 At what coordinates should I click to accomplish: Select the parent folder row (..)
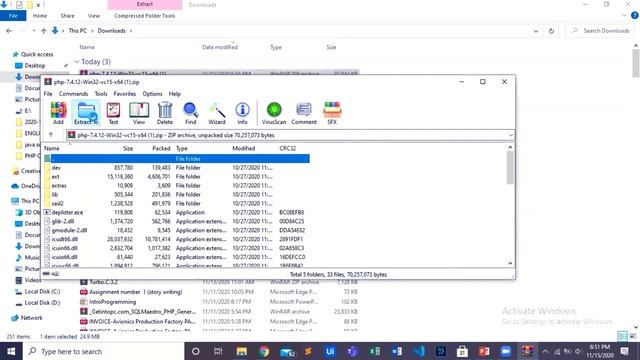click(176, 158)
